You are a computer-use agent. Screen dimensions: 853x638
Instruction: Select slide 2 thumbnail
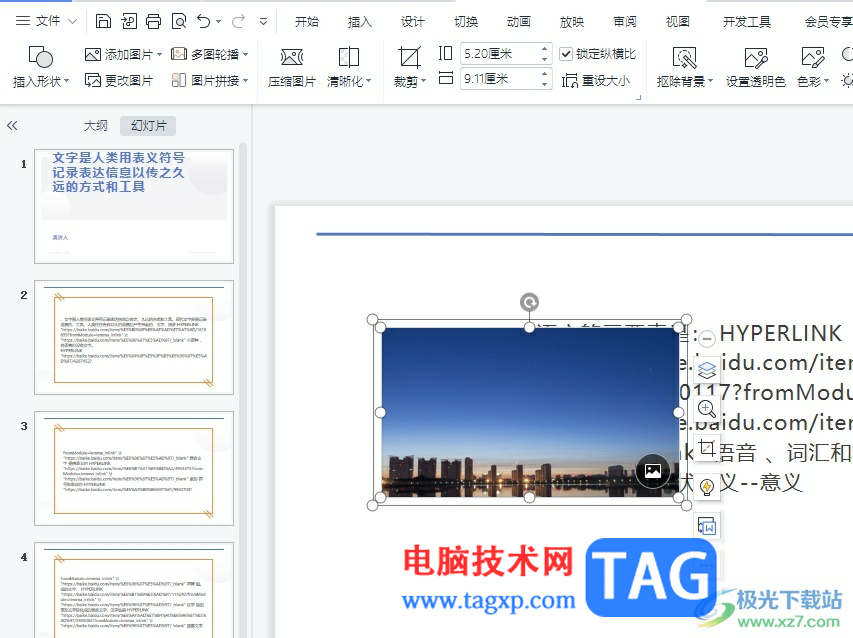pos(134,337)
